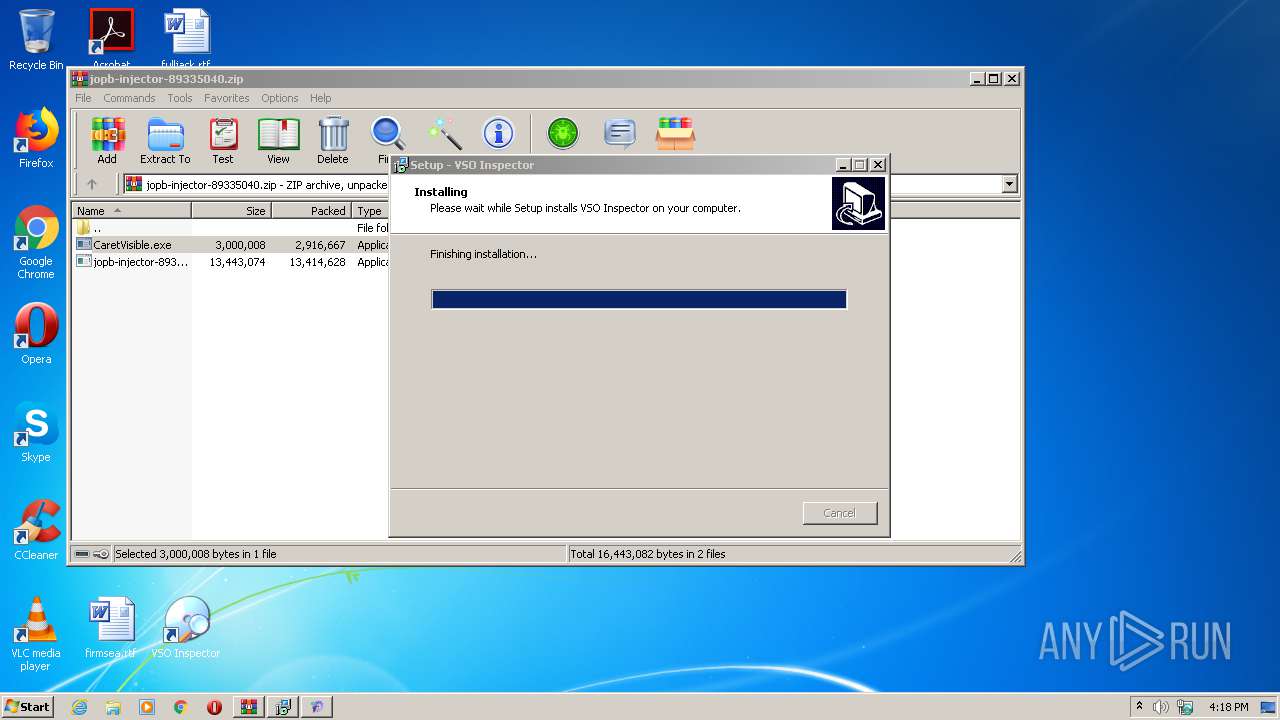
Task: Click the 13,443,074 size value
Action: 237,262
